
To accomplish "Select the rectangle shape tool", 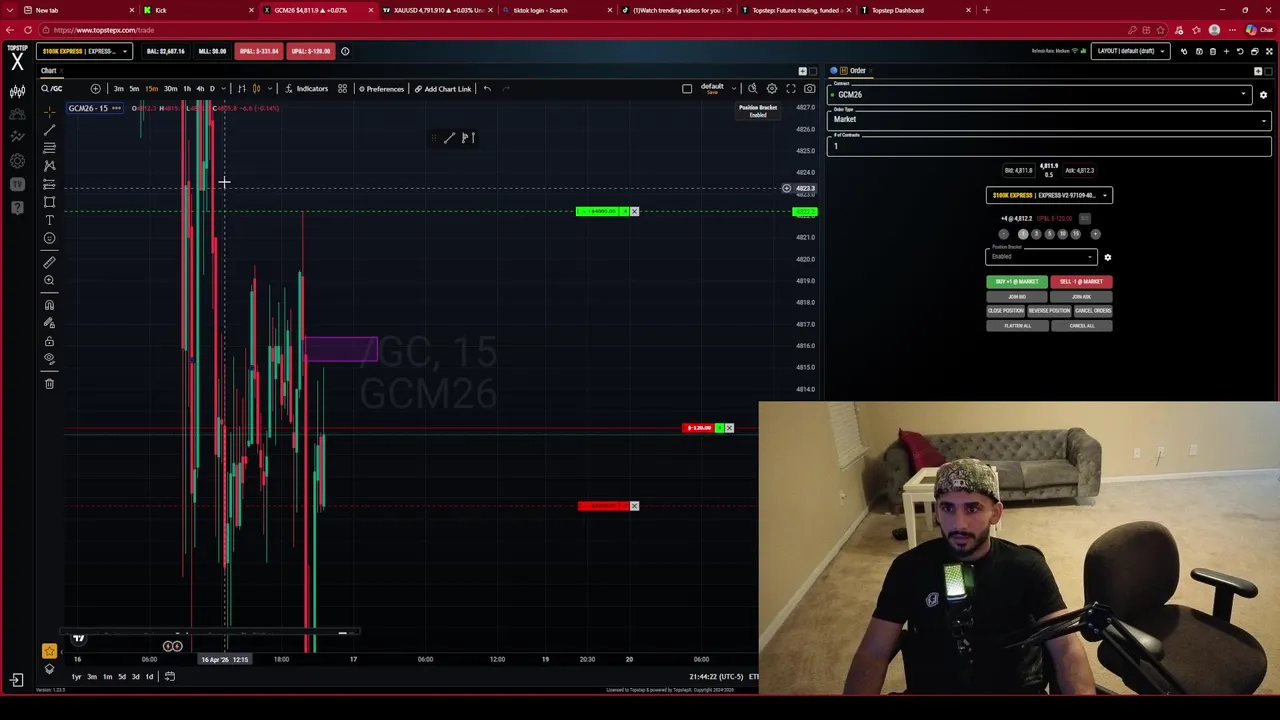I will (49, 202).
